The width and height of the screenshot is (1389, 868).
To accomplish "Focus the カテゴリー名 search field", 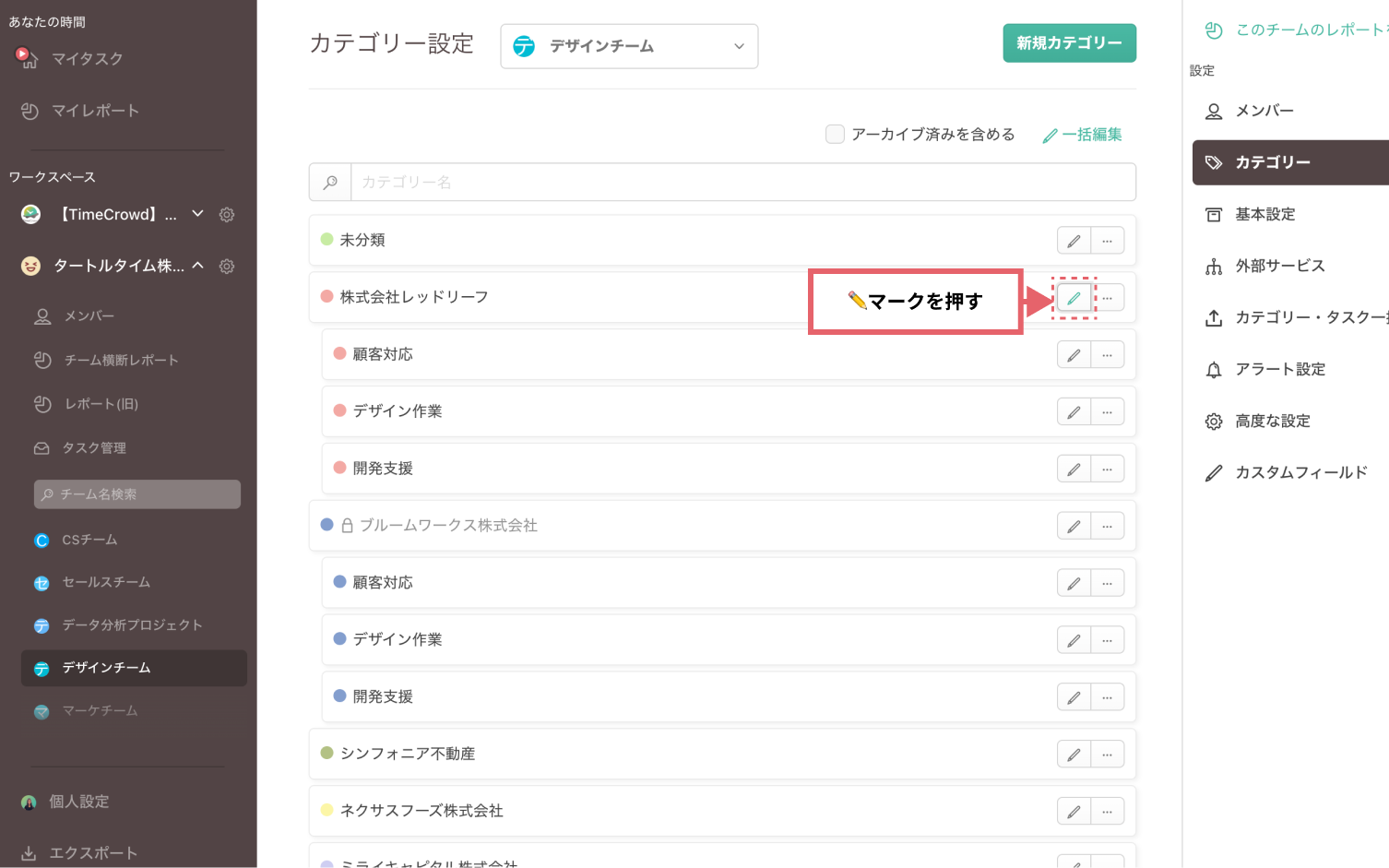I will point(742,183).
